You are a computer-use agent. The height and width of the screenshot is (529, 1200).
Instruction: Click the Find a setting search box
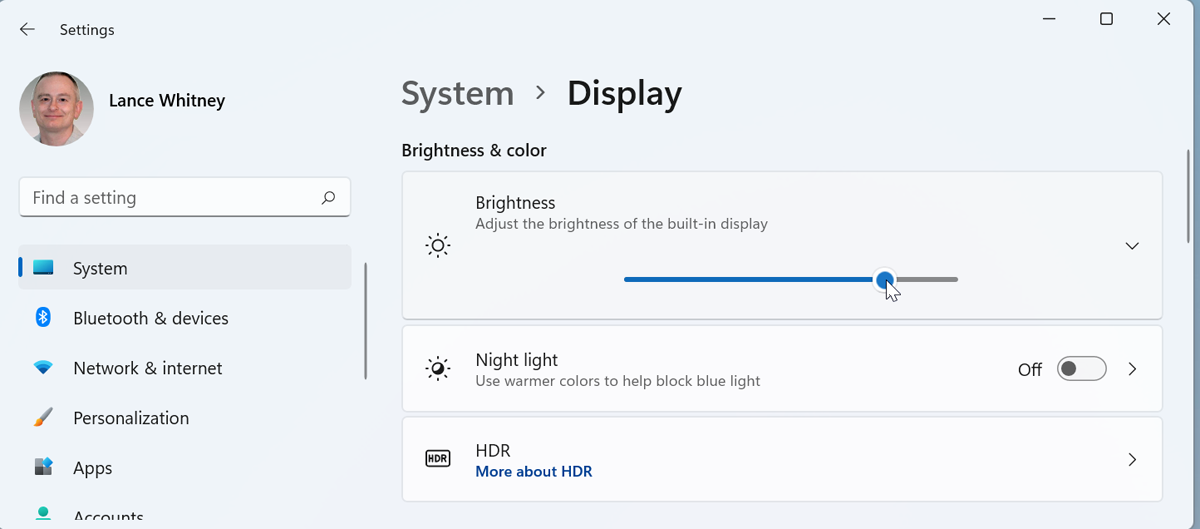pos(170,198)
